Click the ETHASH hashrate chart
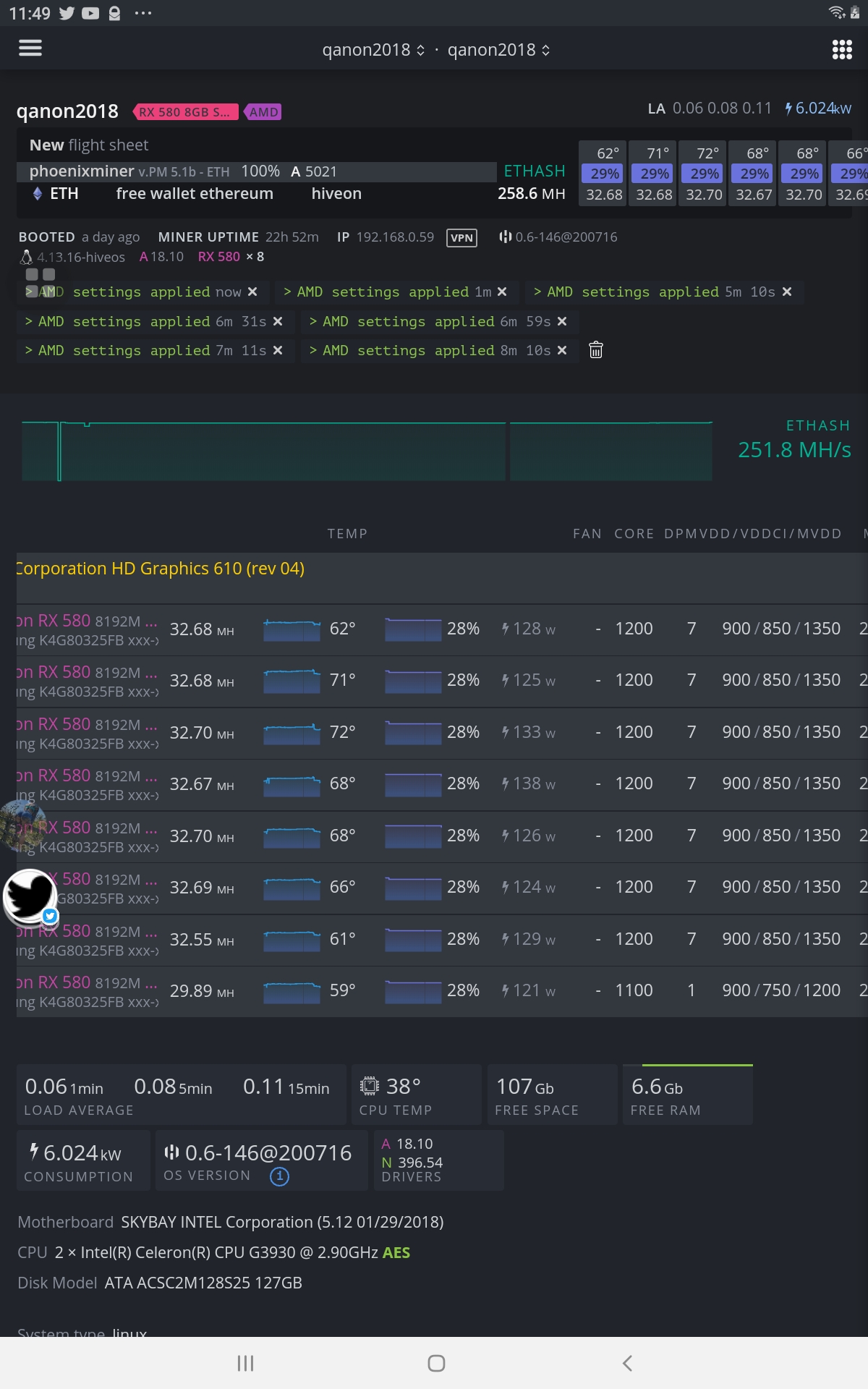This screenshot has height=1389, width=868. 367,451
